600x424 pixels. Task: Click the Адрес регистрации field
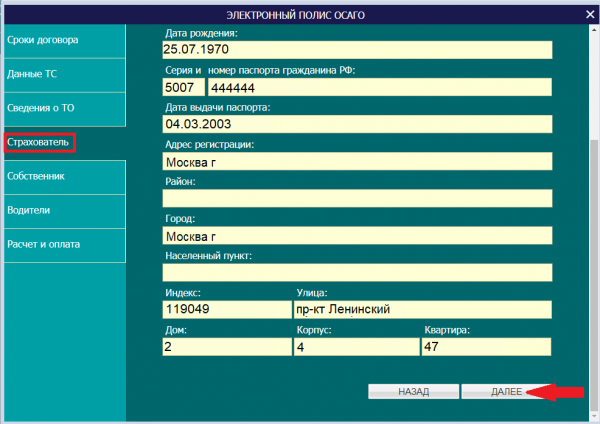pyautogui.click(x=357, y=161)
